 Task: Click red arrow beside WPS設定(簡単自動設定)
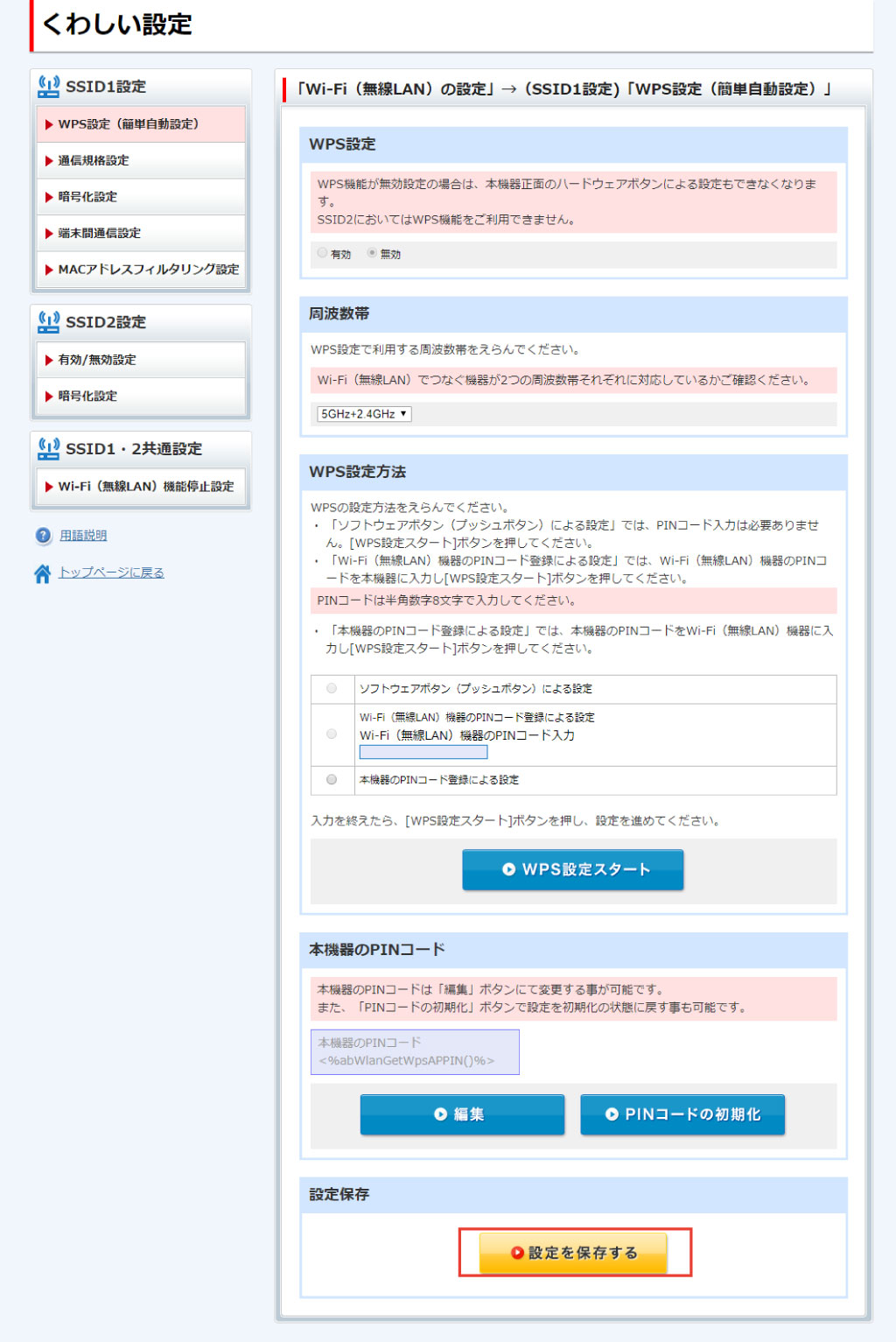click(x=49, y=124)
